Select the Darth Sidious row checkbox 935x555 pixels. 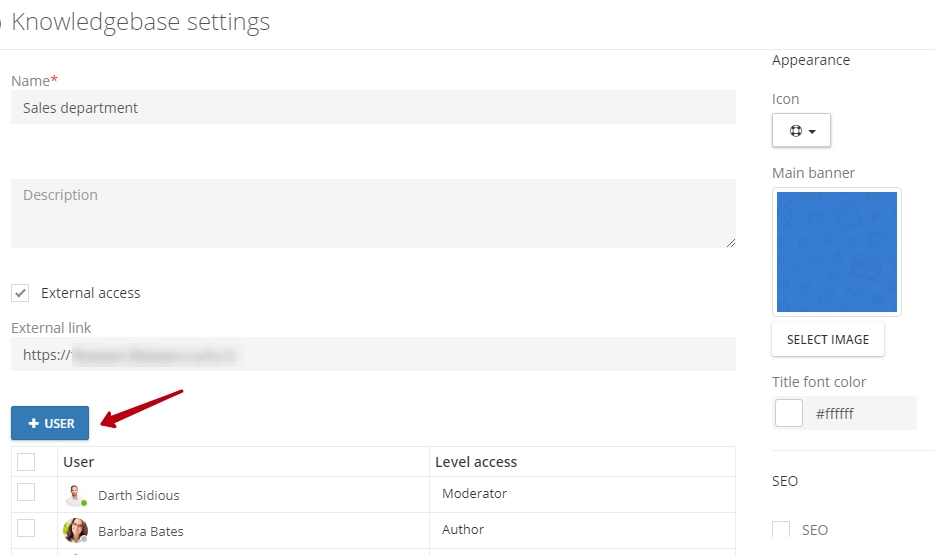point(26,492)
